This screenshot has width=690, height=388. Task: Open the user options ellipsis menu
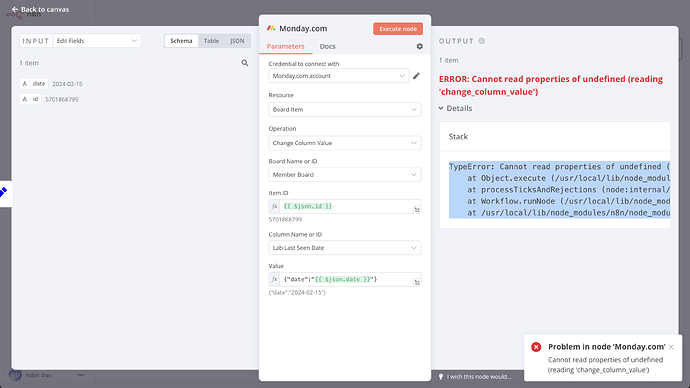pyautogui.click(x=81, y=375)
